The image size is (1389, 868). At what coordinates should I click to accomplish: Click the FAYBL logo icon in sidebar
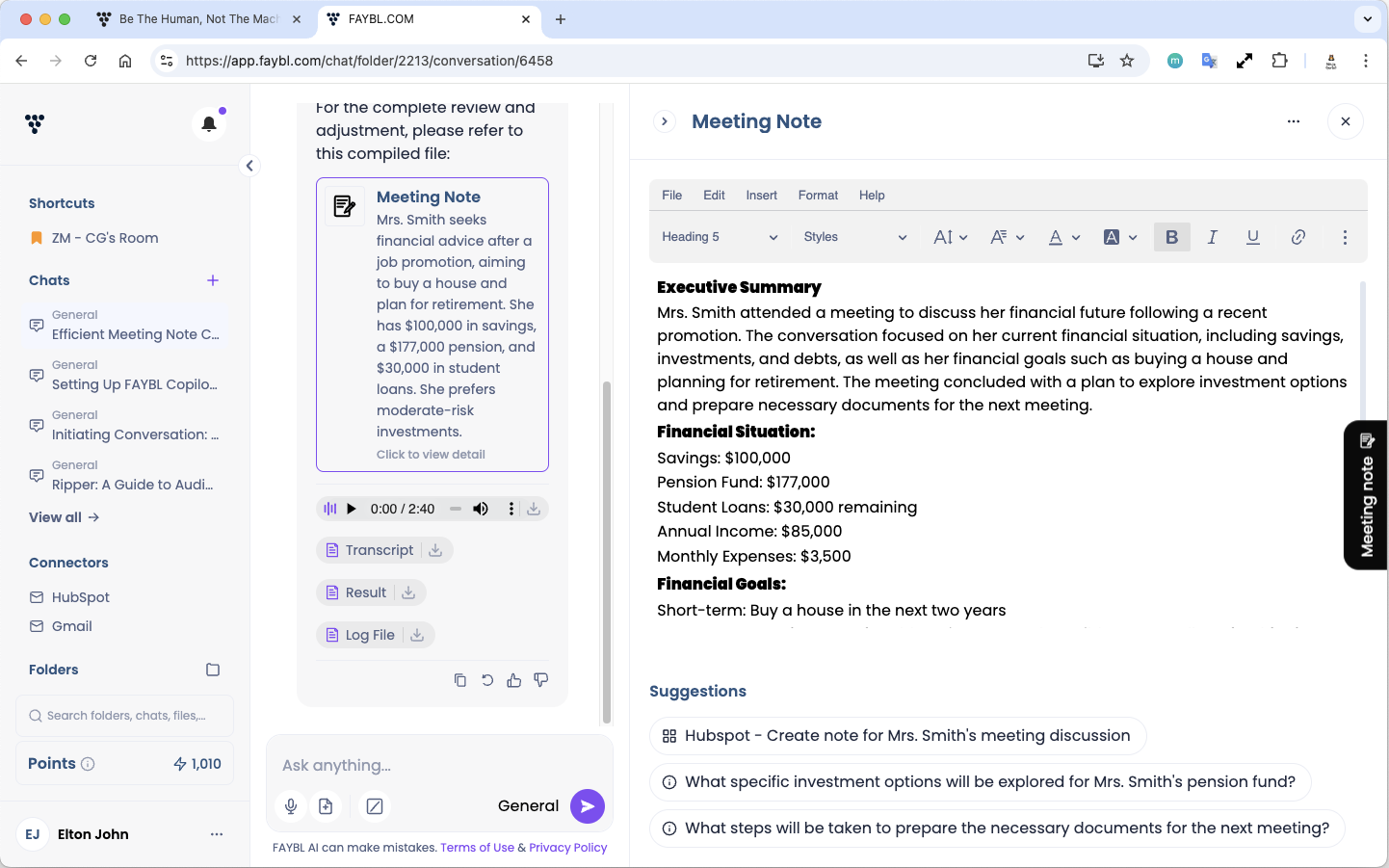(x=36, y=123)
